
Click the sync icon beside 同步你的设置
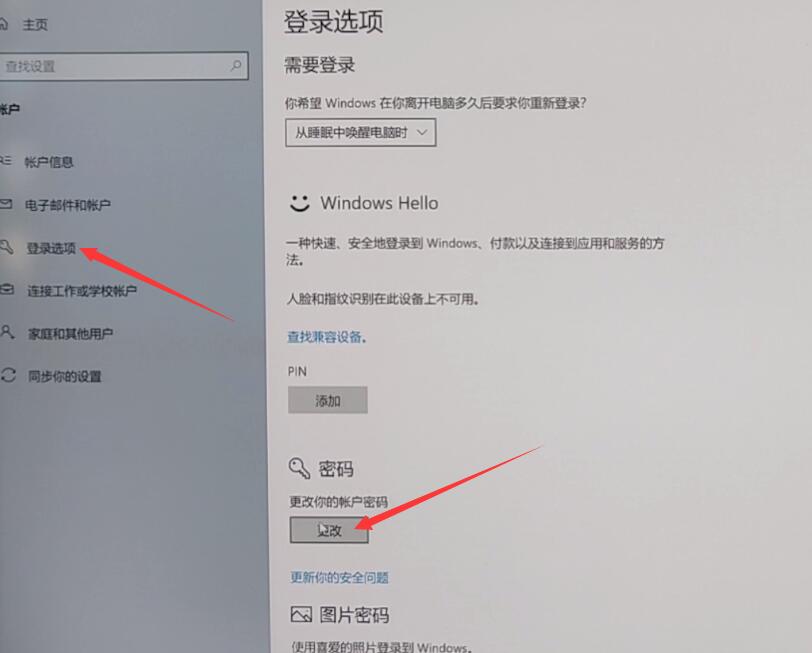(8, 375)
